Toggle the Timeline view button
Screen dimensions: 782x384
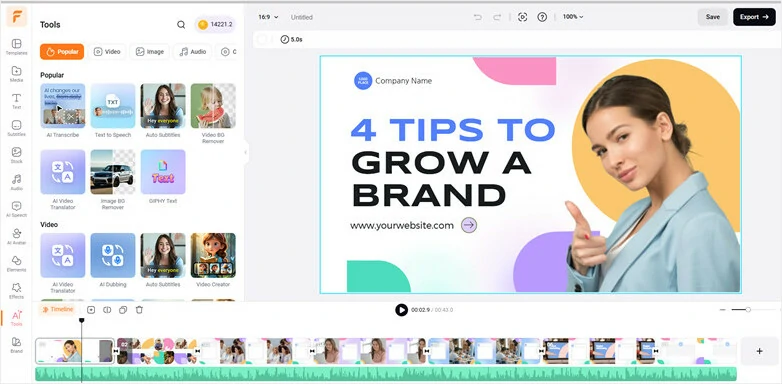57,309
